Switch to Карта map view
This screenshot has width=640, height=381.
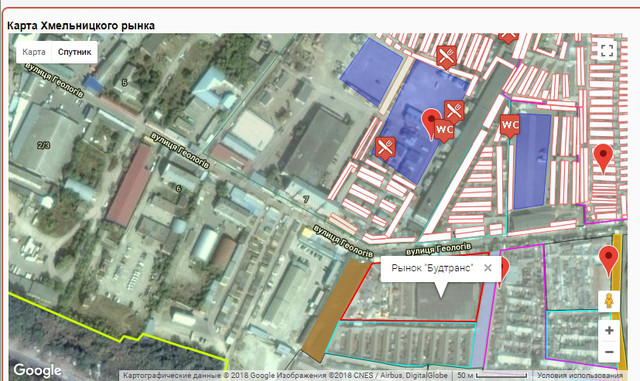click(34, 52)
